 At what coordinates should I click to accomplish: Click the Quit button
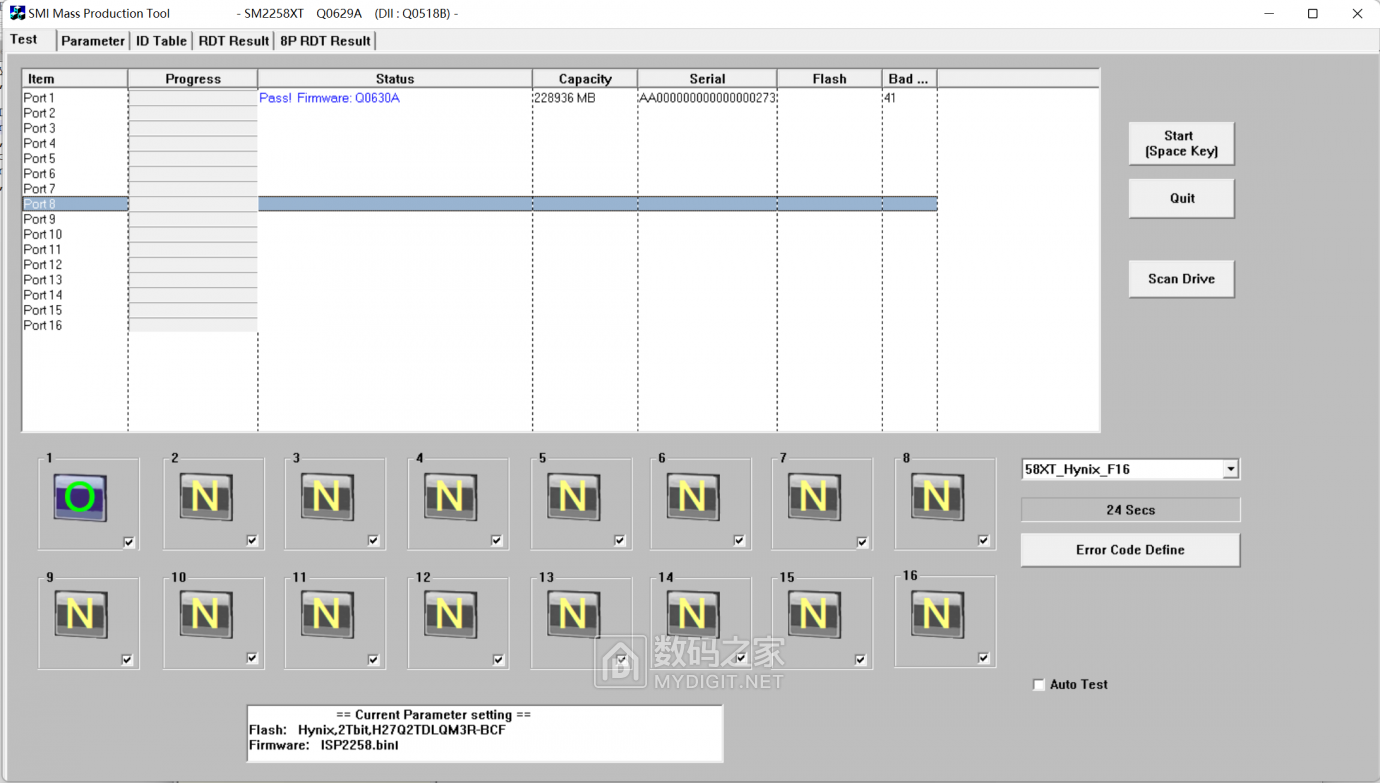1181,198
